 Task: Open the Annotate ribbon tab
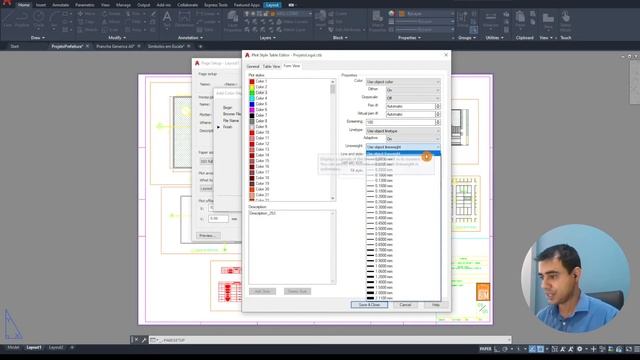tap(60, 5)
